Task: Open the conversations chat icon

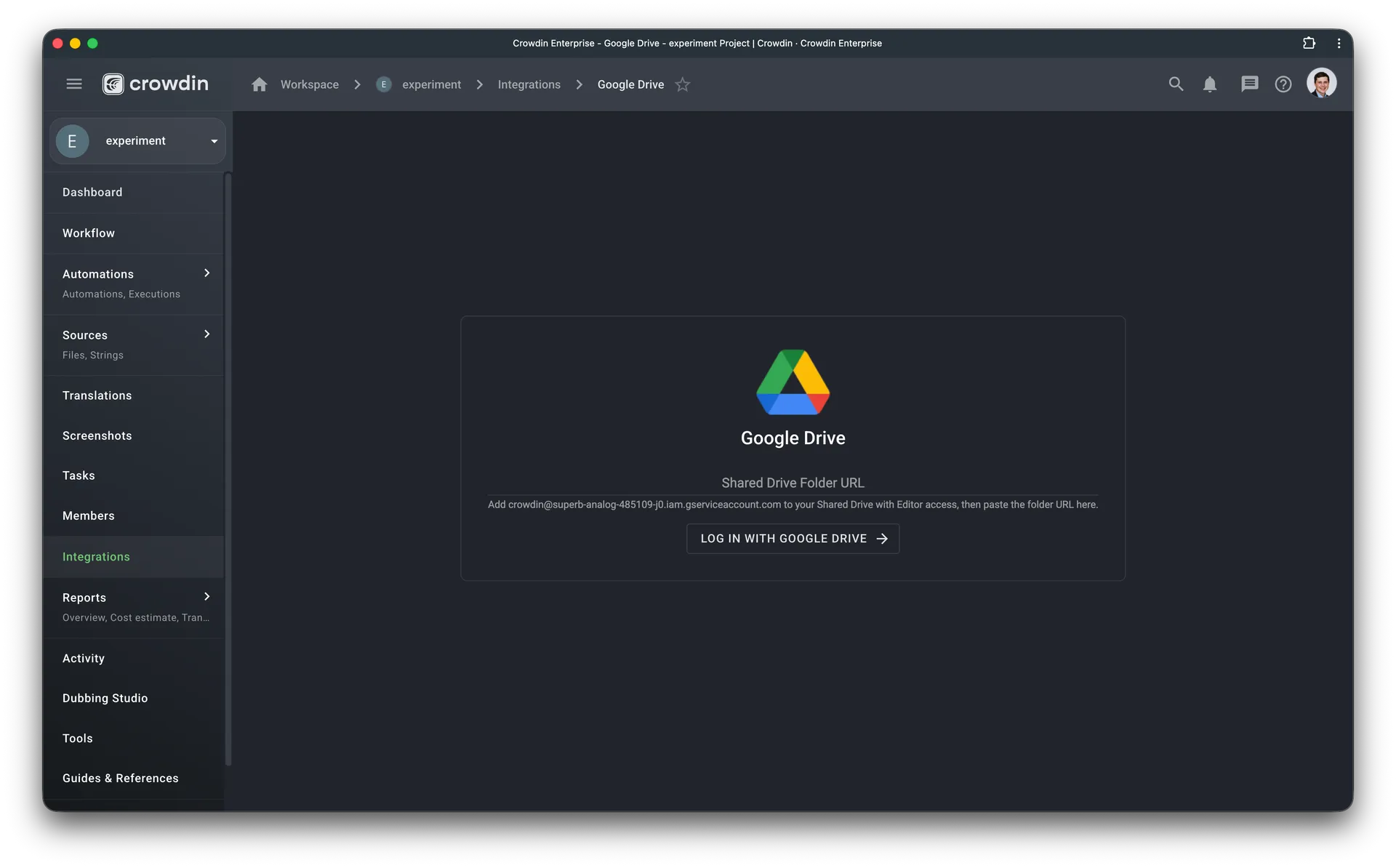Action: 1250,84
